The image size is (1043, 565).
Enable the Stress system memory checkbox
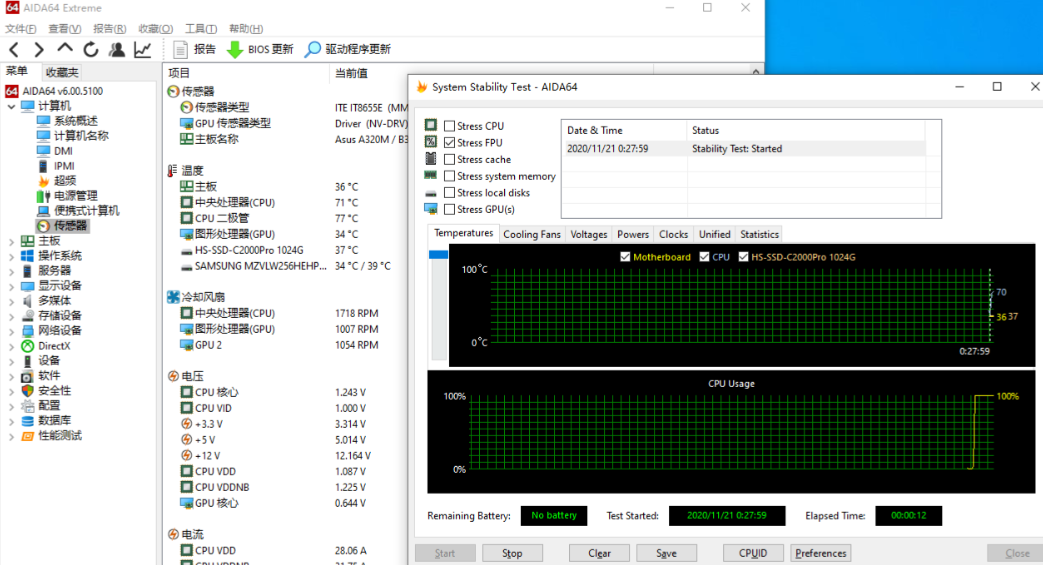[450, 176]
